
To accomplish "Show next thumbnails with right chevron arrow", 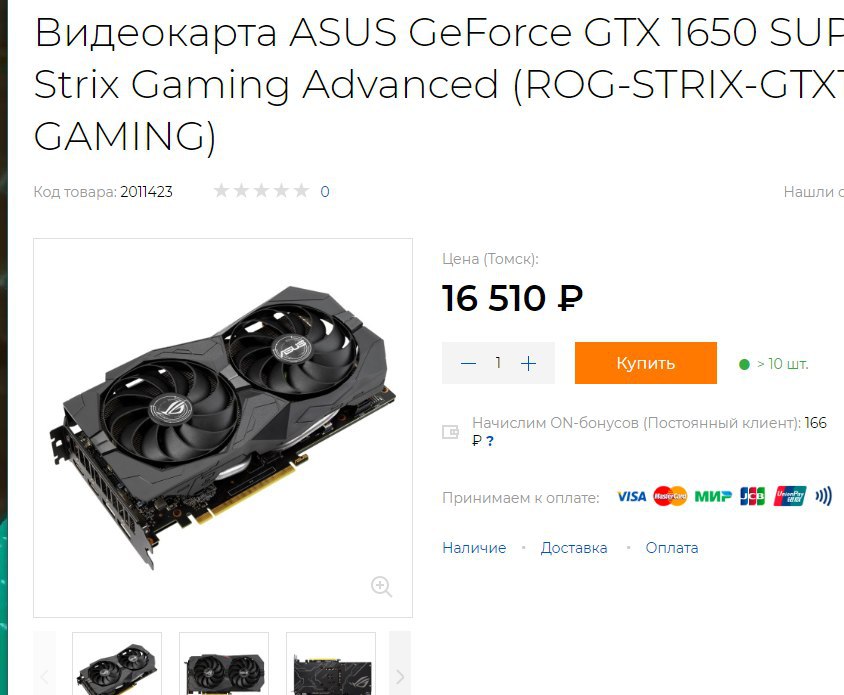I will pyautogui.click(x=400, y=676).
